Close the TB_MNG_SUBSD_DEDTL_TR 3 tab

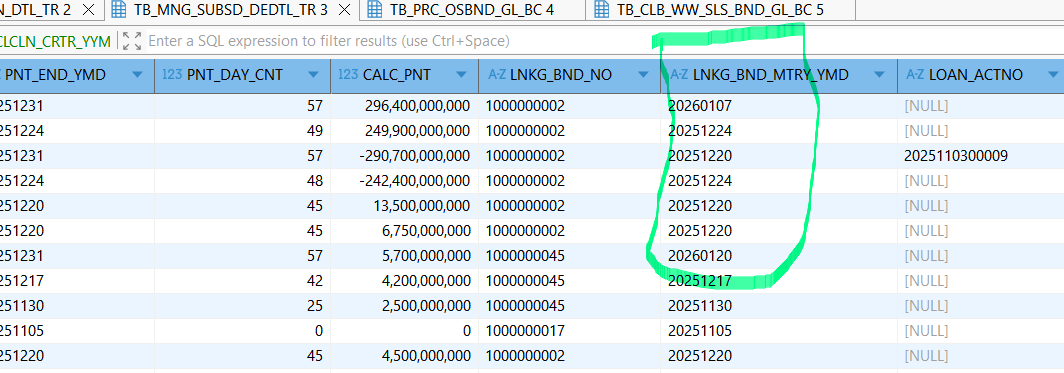(344, 9)
